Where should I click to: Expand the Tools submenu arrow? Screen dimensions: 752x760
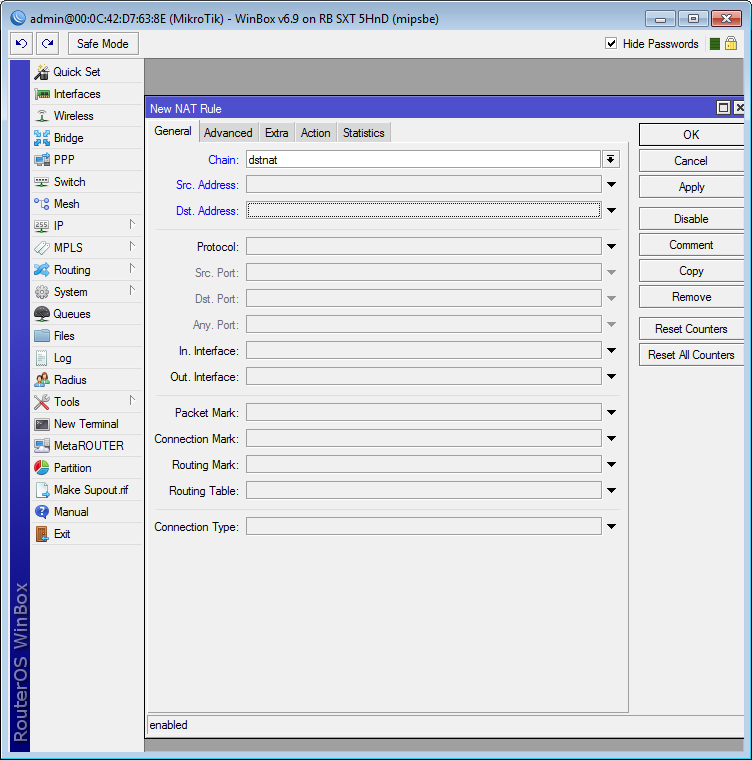pos(132,400)
